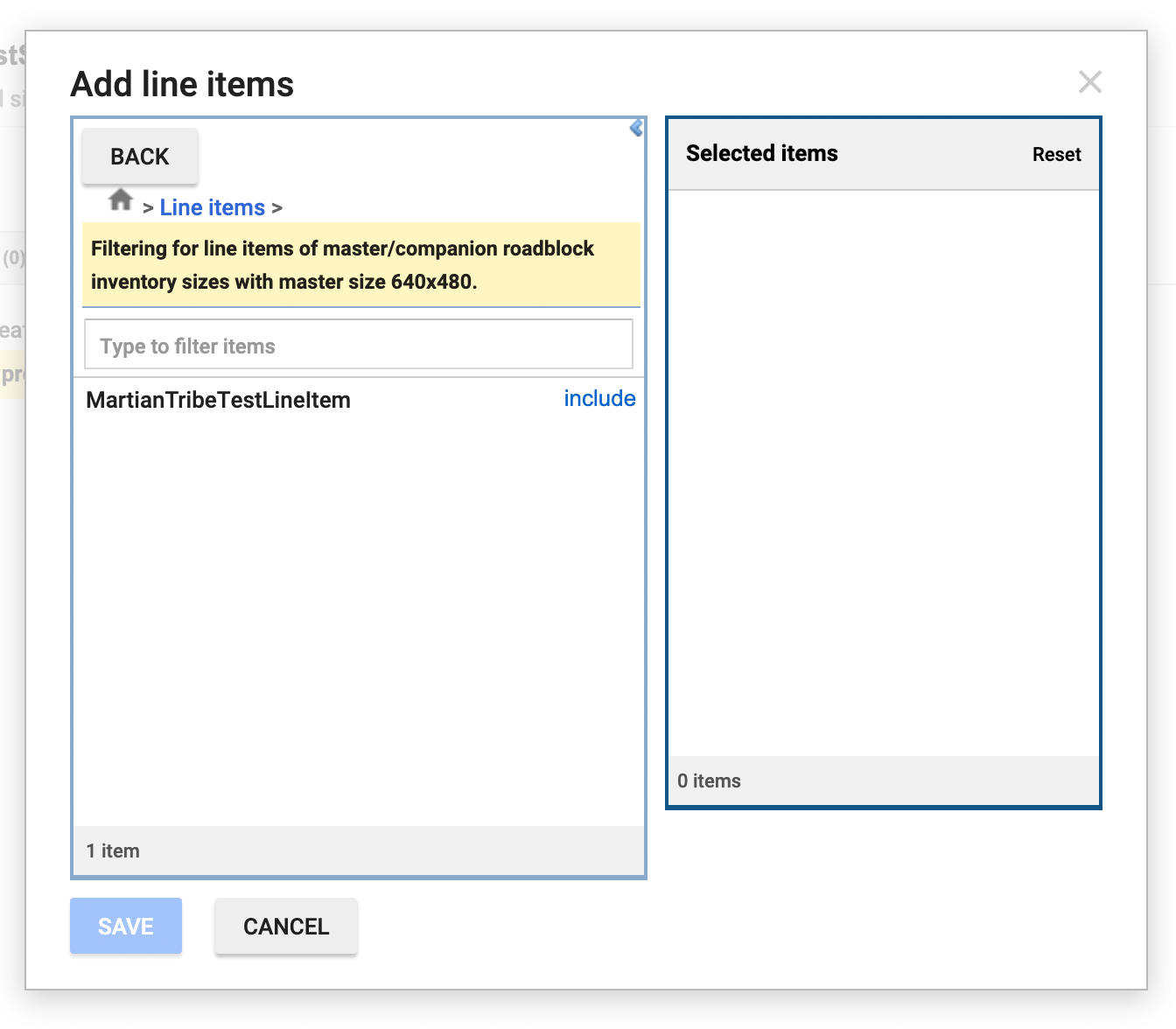This screenshot has width=1176, height=1029.
Task: Include MartianTribeTestLineItem in the selection
Action: 599,399
